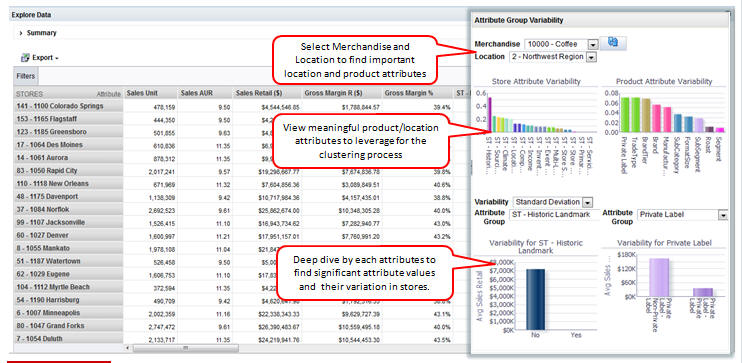Select row 141 - 1100 Colorado Springs
This screenshot has height=363, width=742.
(x=69, y=106)
